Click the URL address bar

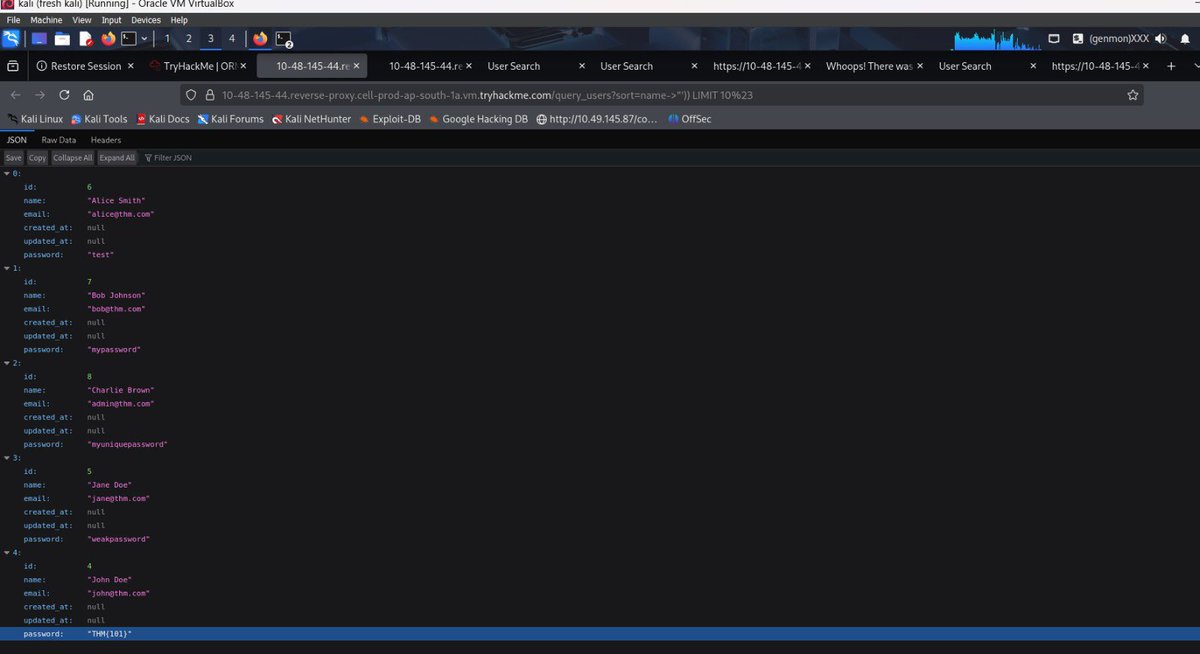coord(660,95)
